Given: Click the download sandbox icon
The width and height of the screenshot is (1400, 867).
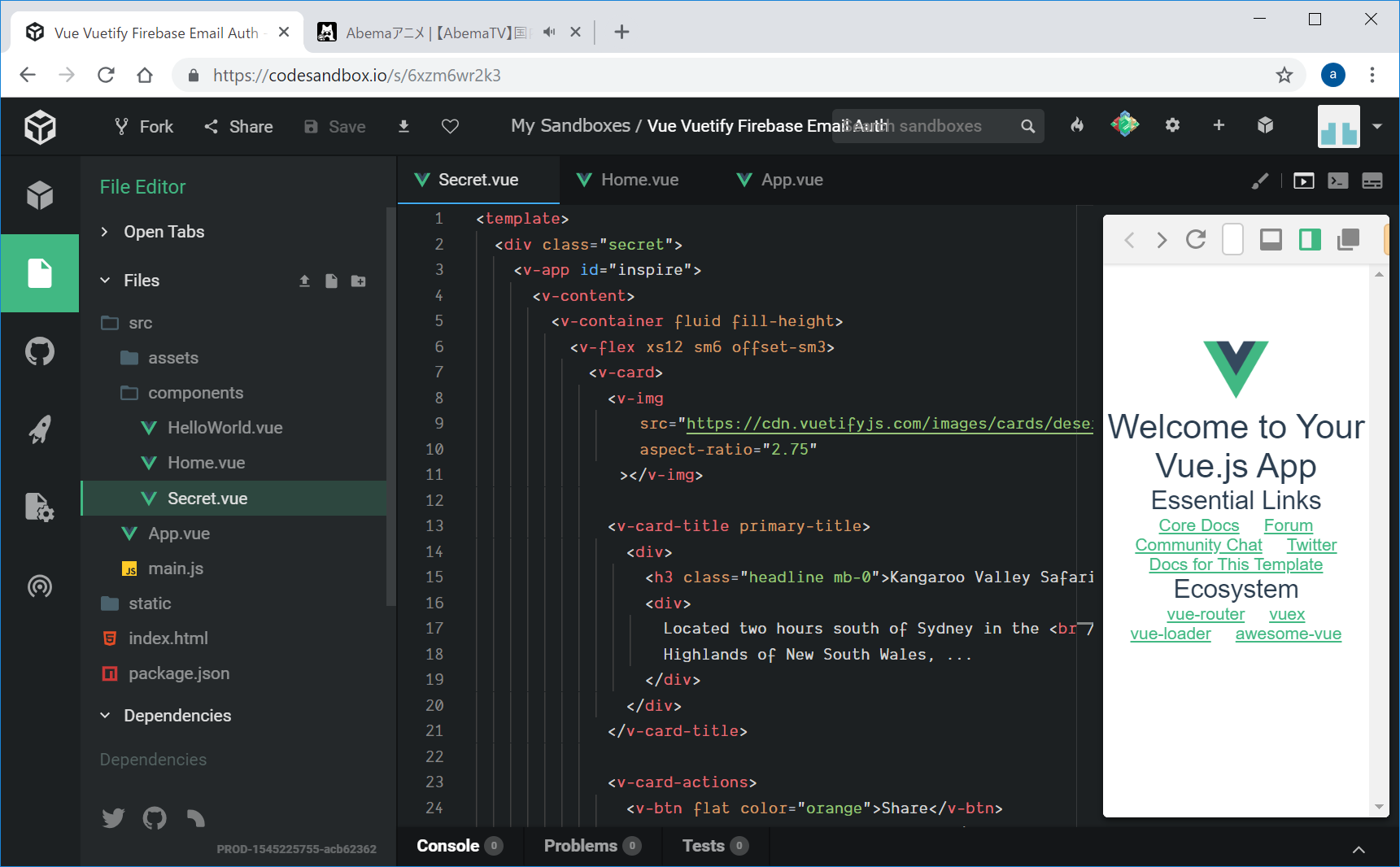Looking at the screenshot, I should click(x=403, y=126).
